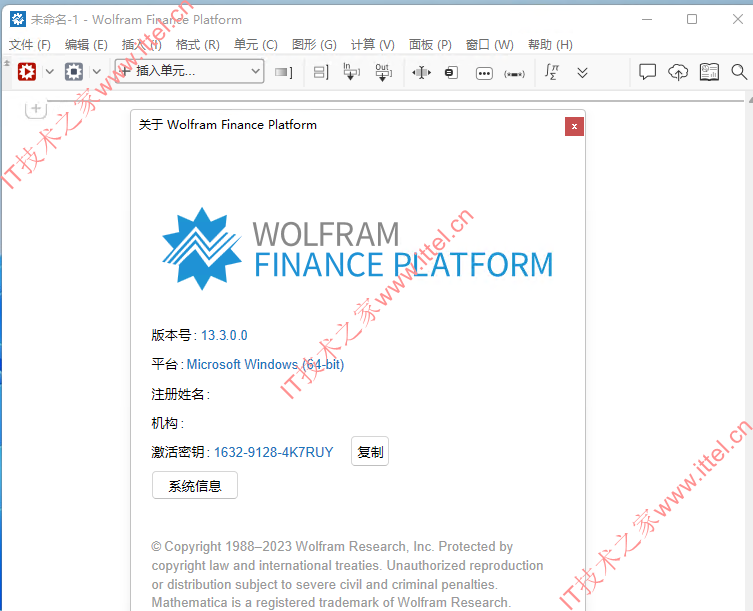Click the cloud upload publish icon
The height and width of the screenshot is (611, 753).
678,72
